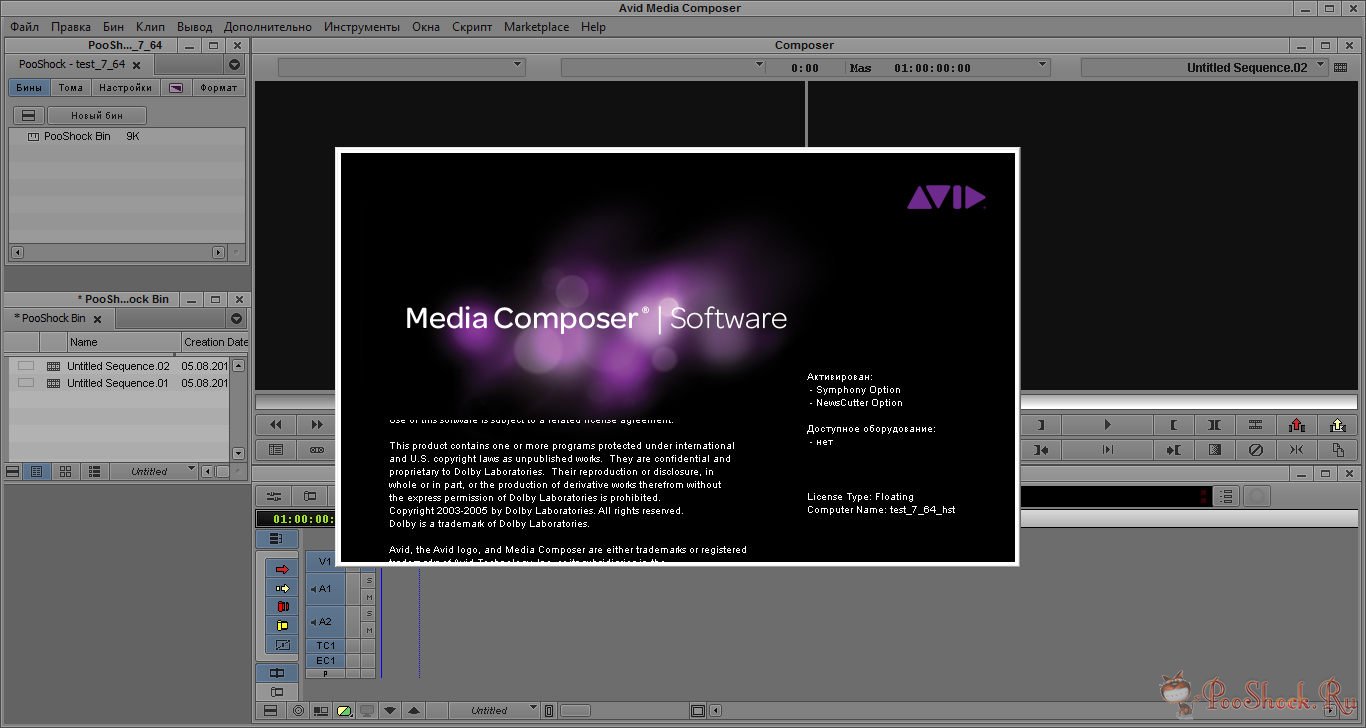The height and width of the screenshot is (728, 1366).
Task: Select Untitled Sequence.01 in the bin
Action: [118, 383]
